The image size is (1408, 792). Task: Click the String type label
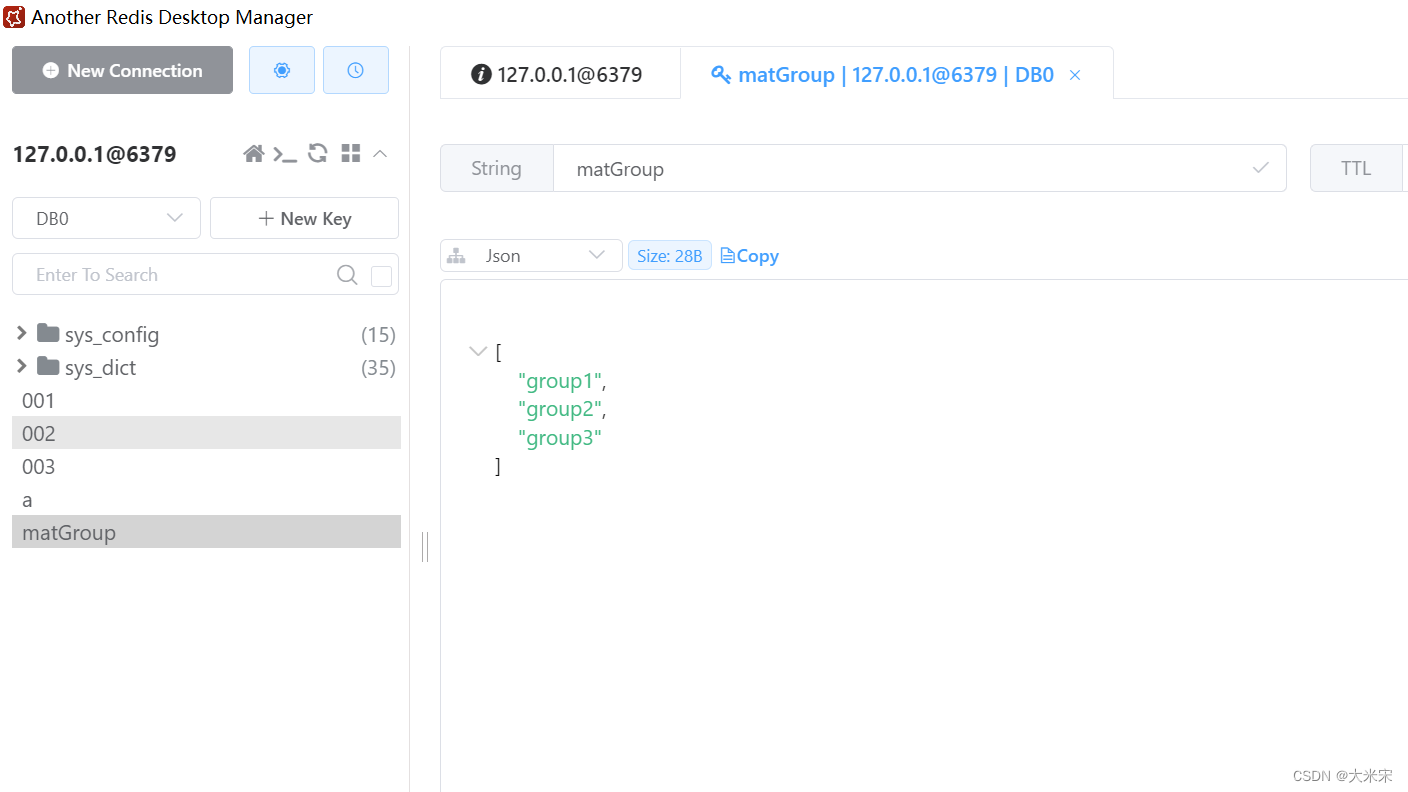pyautogui.click(x=497, y=168)
